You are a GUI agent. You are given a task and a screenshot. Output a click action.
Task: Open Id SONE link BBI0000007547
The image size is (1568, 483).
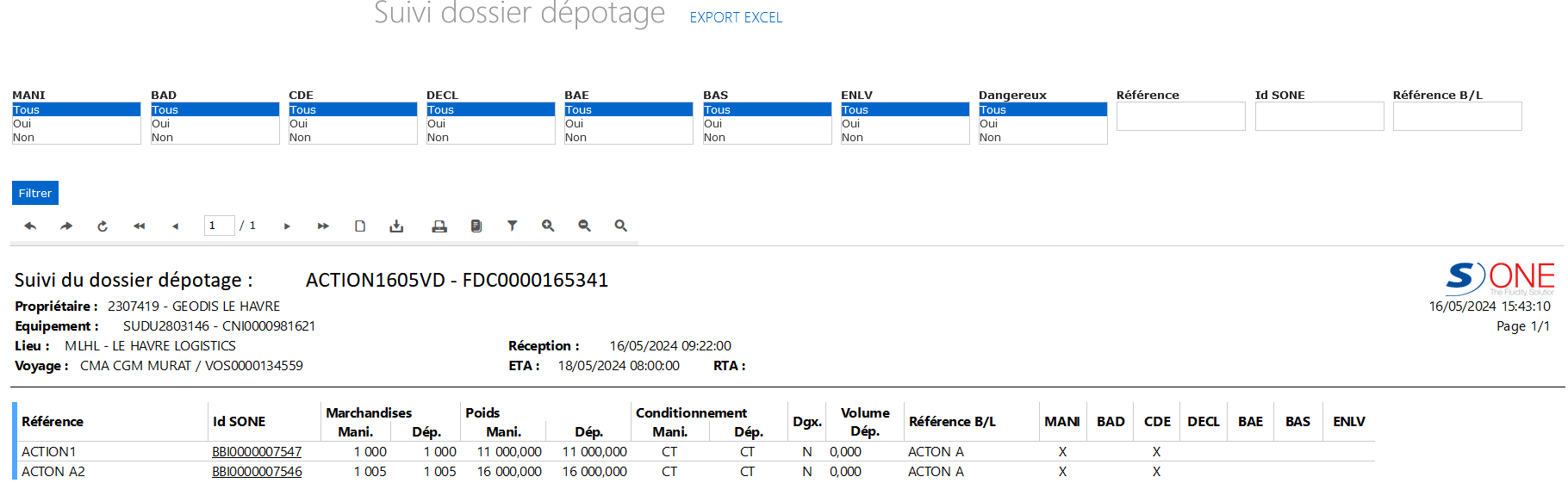click(257, 451)
